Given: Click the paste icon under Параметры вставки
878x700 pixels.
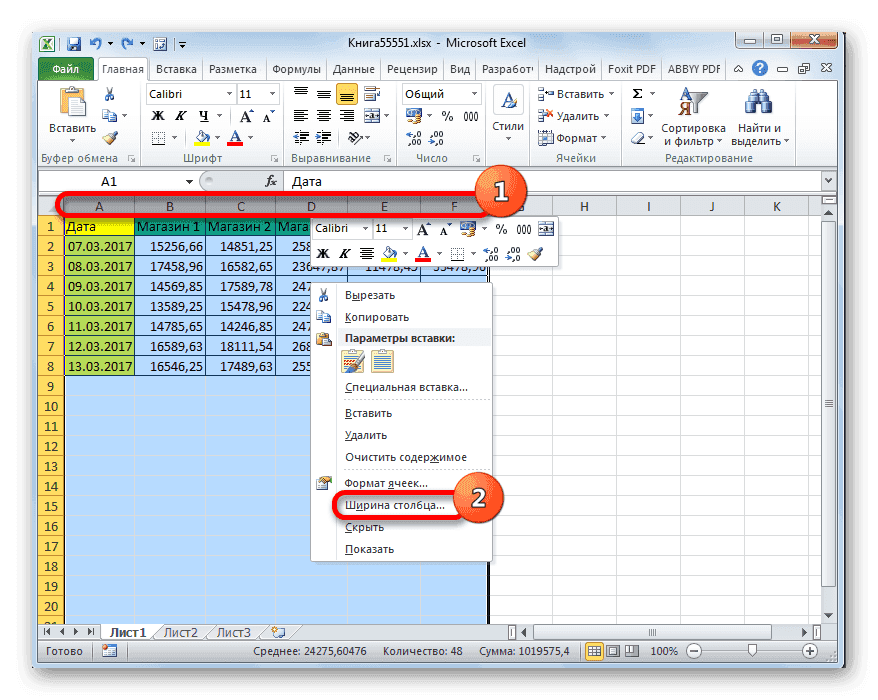Looking at the screenshot, I should pos(352,360).
